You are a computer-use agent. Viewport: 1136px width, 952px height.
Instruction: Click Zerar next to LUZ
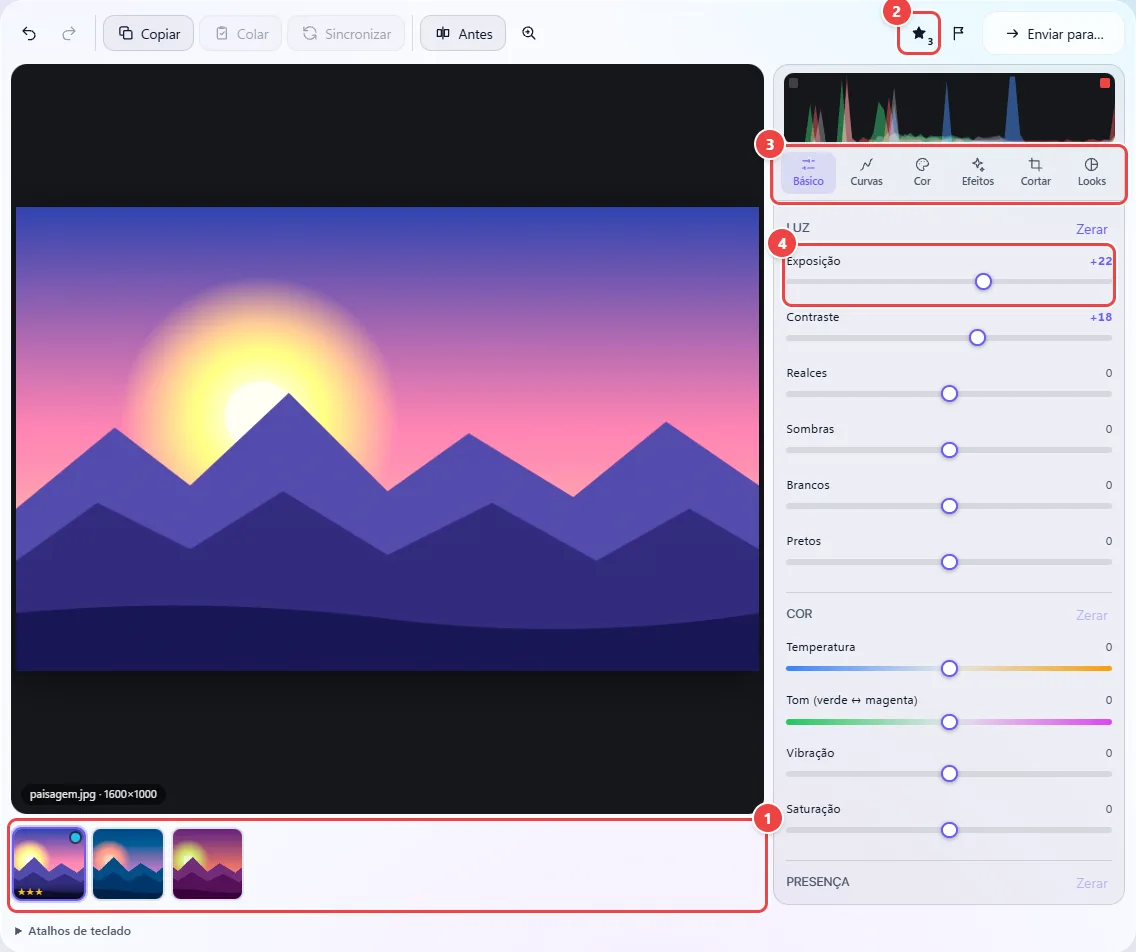1091,229
